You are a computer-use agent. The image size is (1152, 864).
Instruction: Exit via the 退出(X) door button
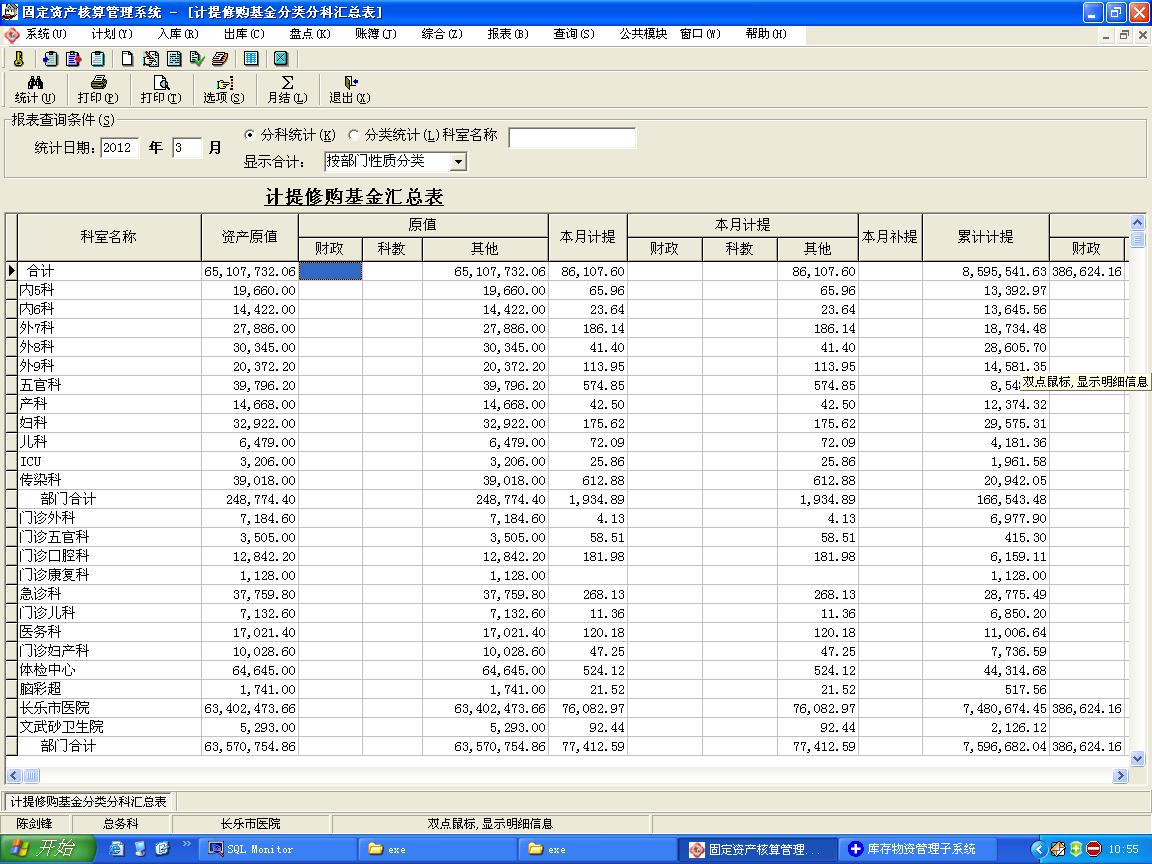tap(350, 90)
